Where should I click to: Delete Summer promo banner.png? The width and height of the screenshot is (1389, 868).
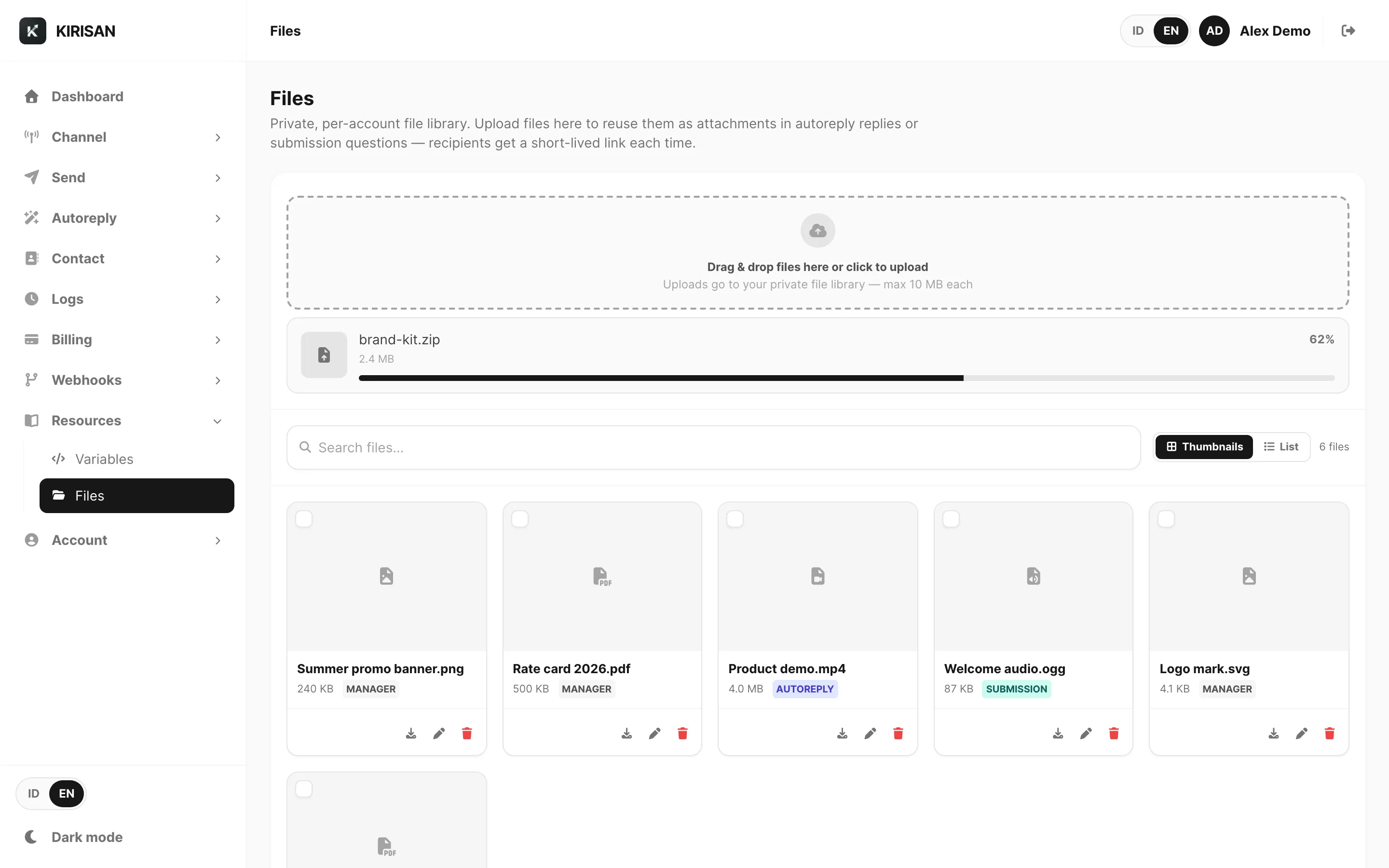(x=467, y=733)
